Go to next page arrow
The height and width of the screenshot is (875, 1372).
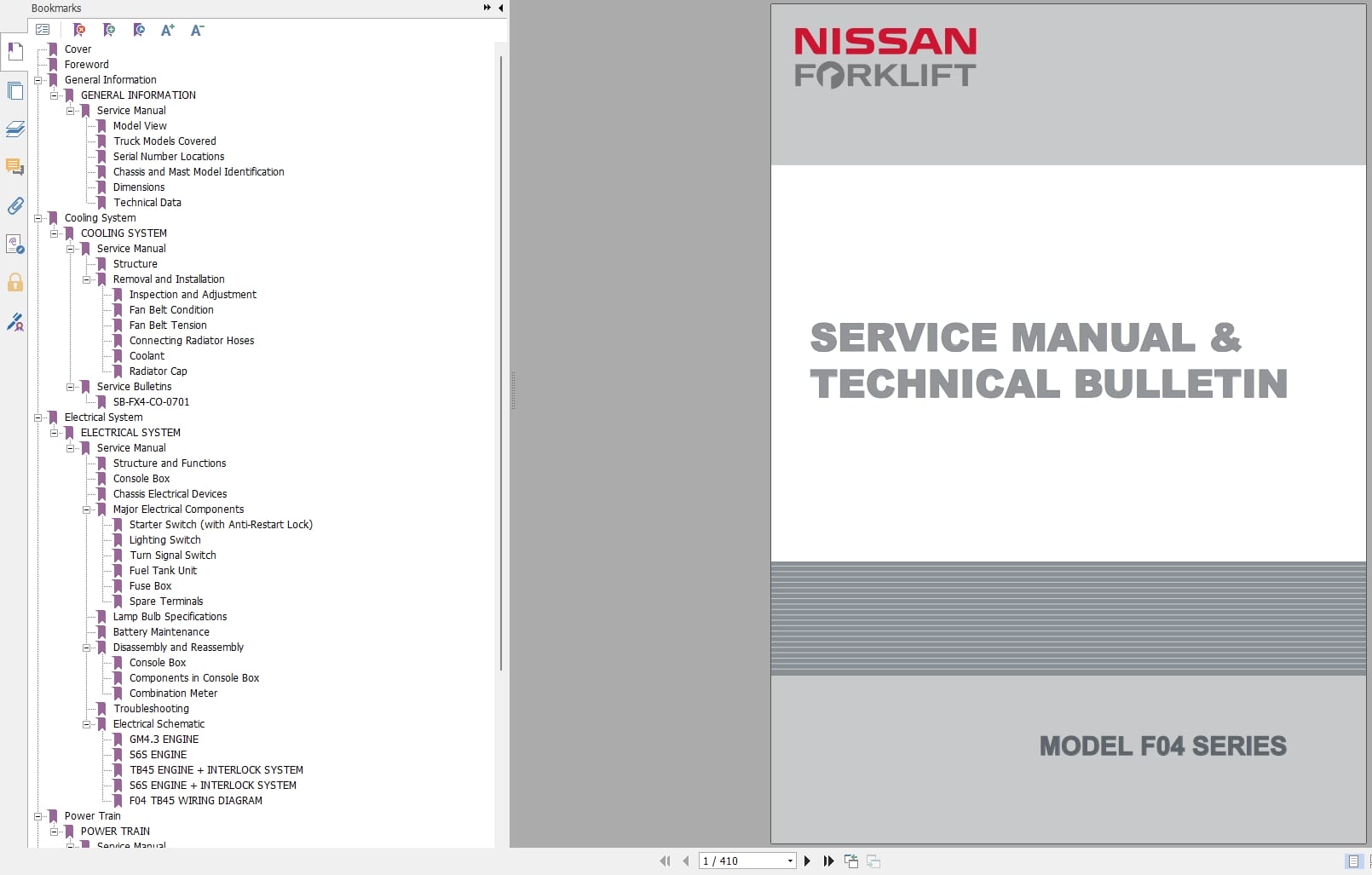[807, 861]
